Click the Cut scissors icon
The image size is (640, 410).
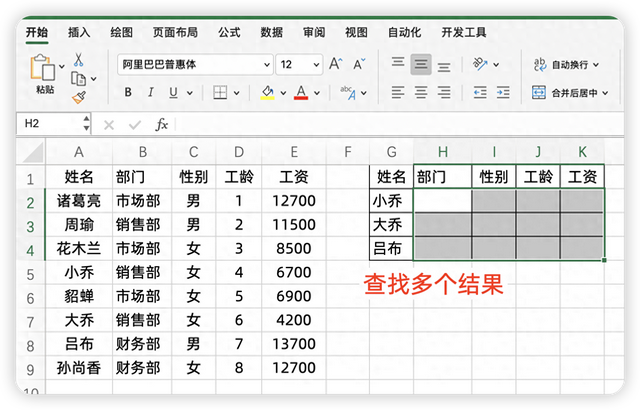pos(78,60)
